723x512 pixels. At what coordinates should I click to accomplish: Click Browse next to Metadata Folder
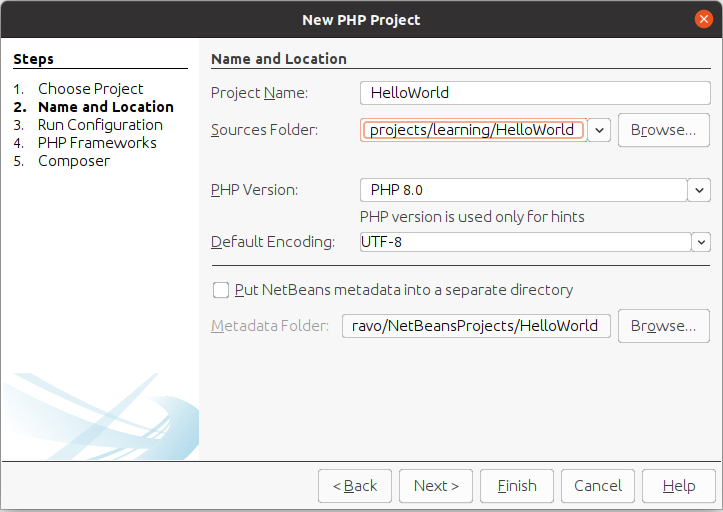click(x=664, y=326)
